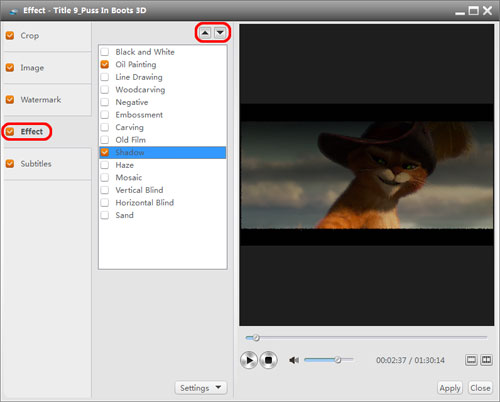Maximize the Effect window
Screen dimensions: 500x402
tap(473, 11)
